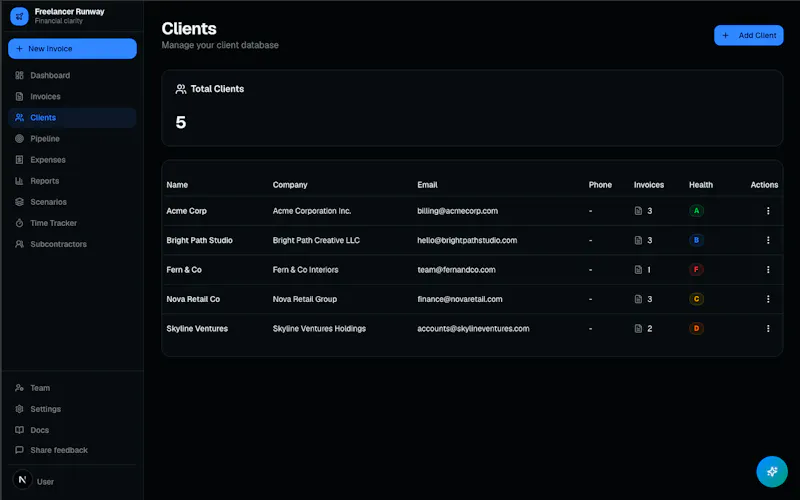Screen dimensions: 800x500
Task: Click Fern & Co health badge F
Action: pyautogui.click(x=696, y=269)
